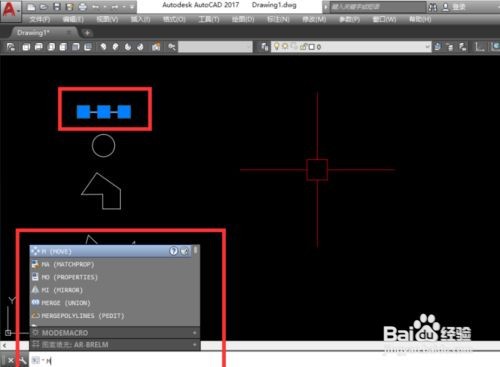Select M (MOVE) in the command suggestion list
This screenshot has width=500, height=367.
tap(111, 251)
